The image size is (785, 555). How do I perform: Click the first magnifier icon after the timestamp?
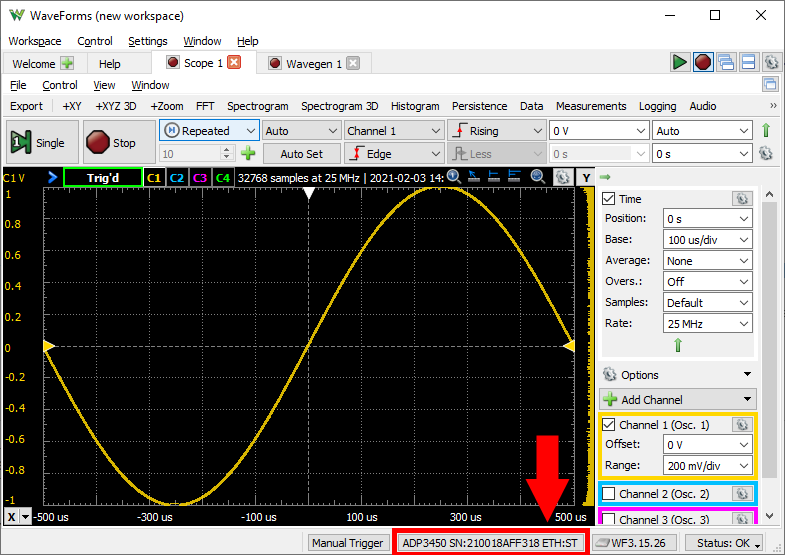pos(454,176)
